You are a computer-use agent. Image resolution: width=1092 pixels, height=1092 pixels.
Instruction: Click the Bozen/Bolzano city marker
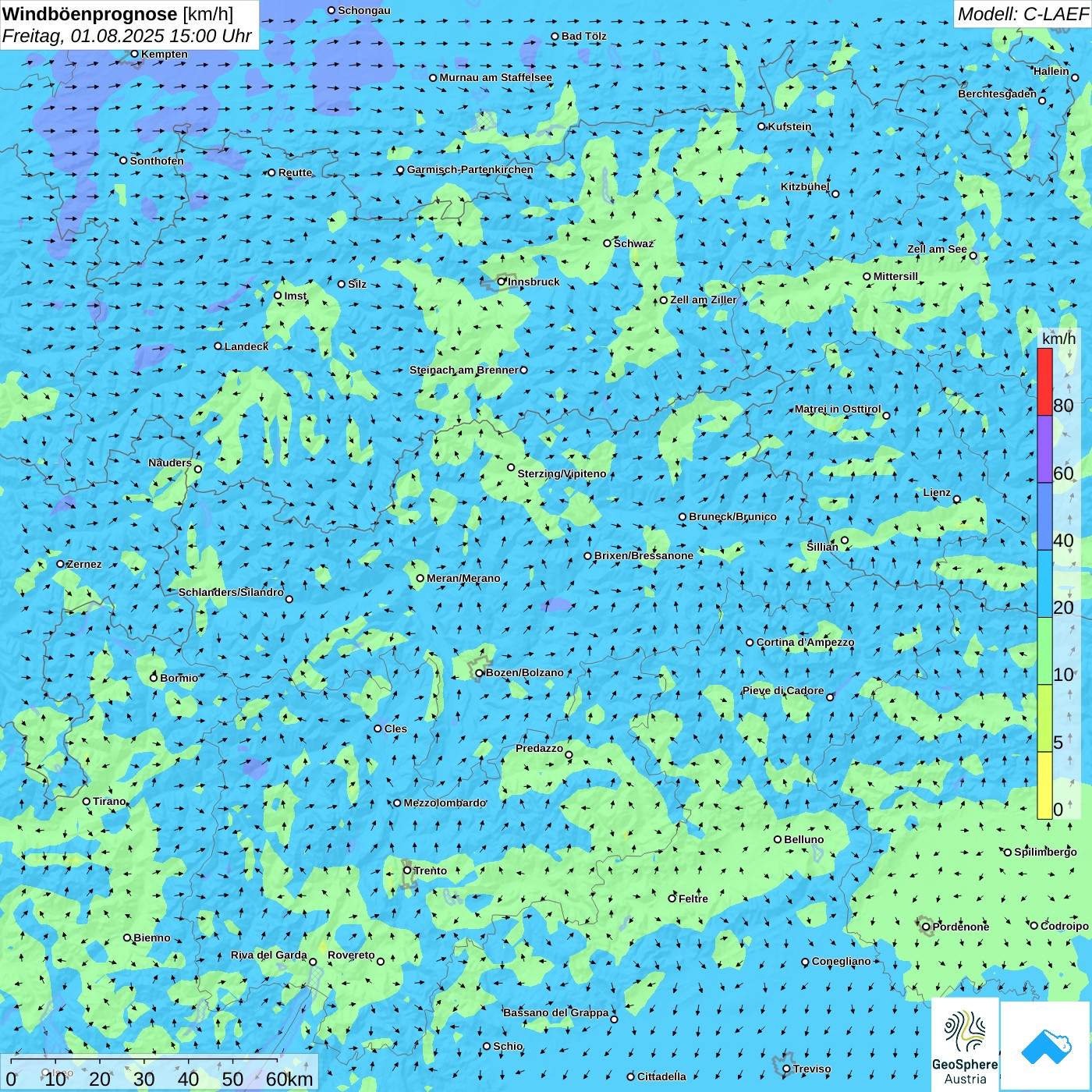pos(480,672)
